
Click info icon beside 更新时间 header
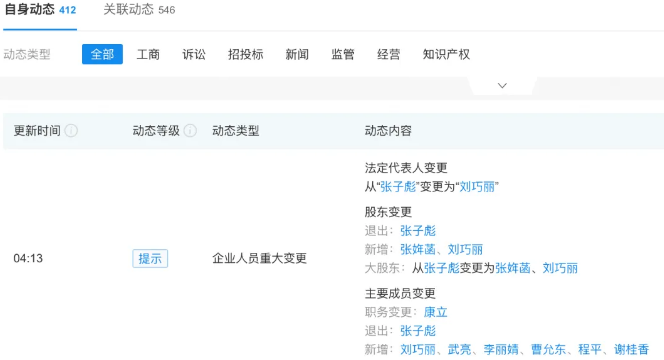coord(71,131)
